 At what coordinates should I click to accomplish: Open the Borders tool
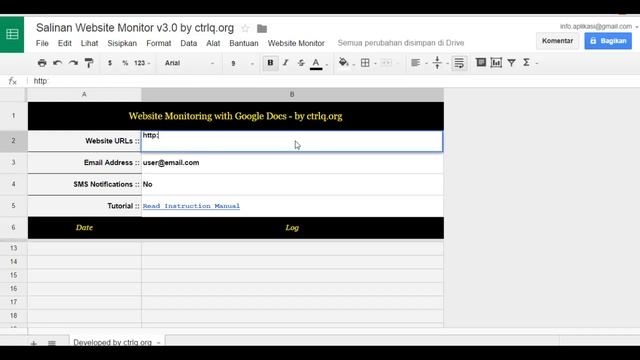[365, 62]
